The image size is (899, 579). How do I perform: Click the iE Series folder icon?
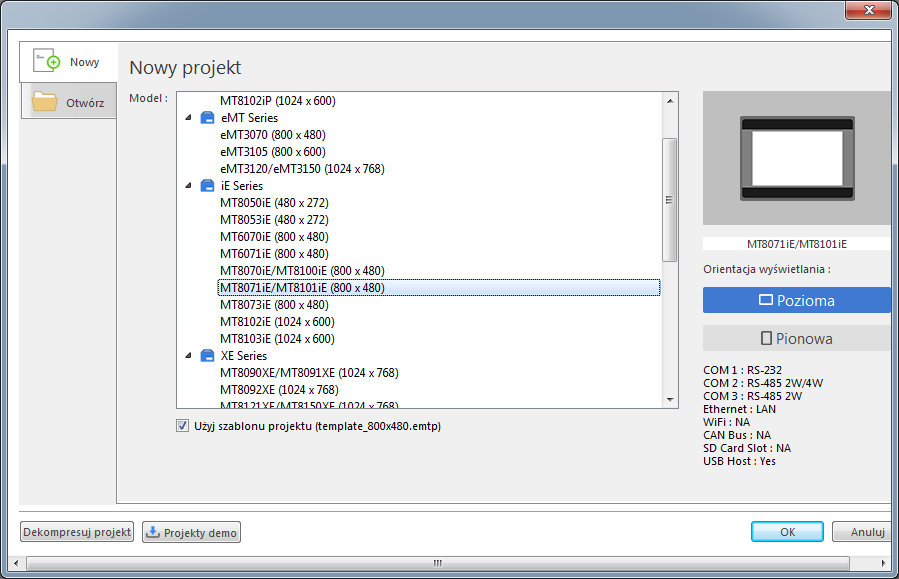pos(207,186)
